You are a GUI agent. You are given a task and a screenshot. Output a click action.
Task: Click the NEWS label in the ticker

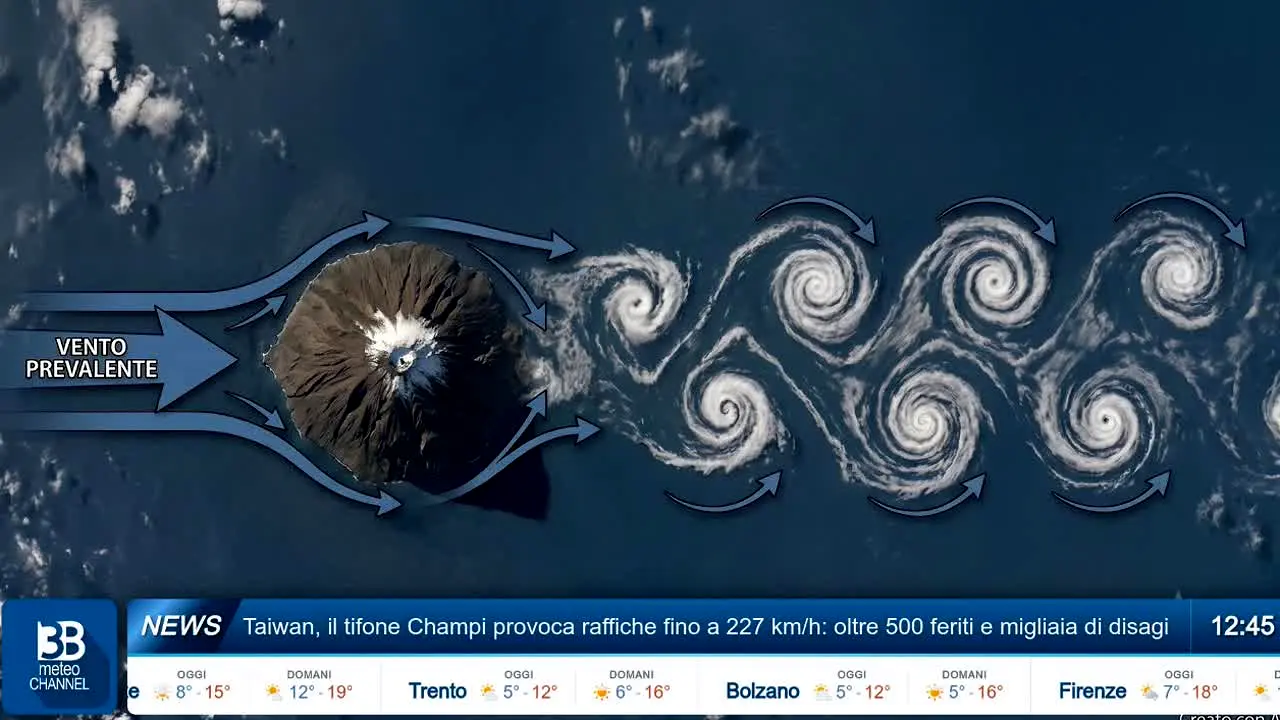tap(181, 626)
